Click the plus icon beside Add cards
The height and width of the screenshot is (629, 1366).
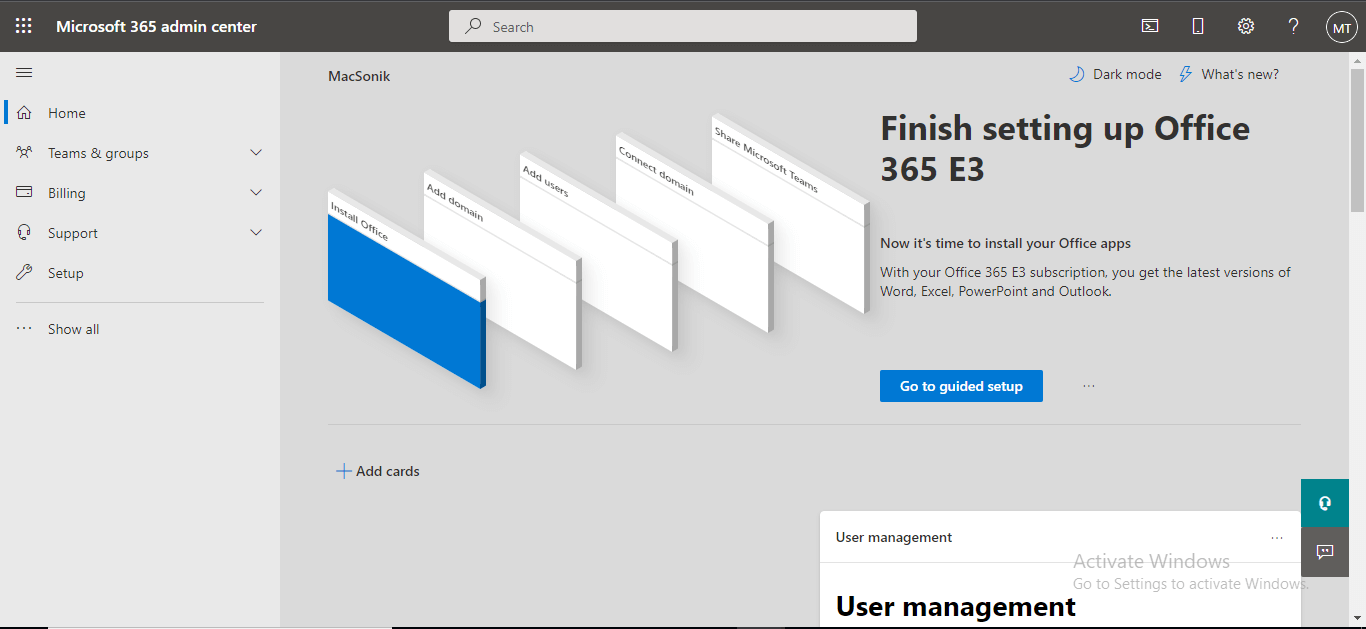point(343,471)
